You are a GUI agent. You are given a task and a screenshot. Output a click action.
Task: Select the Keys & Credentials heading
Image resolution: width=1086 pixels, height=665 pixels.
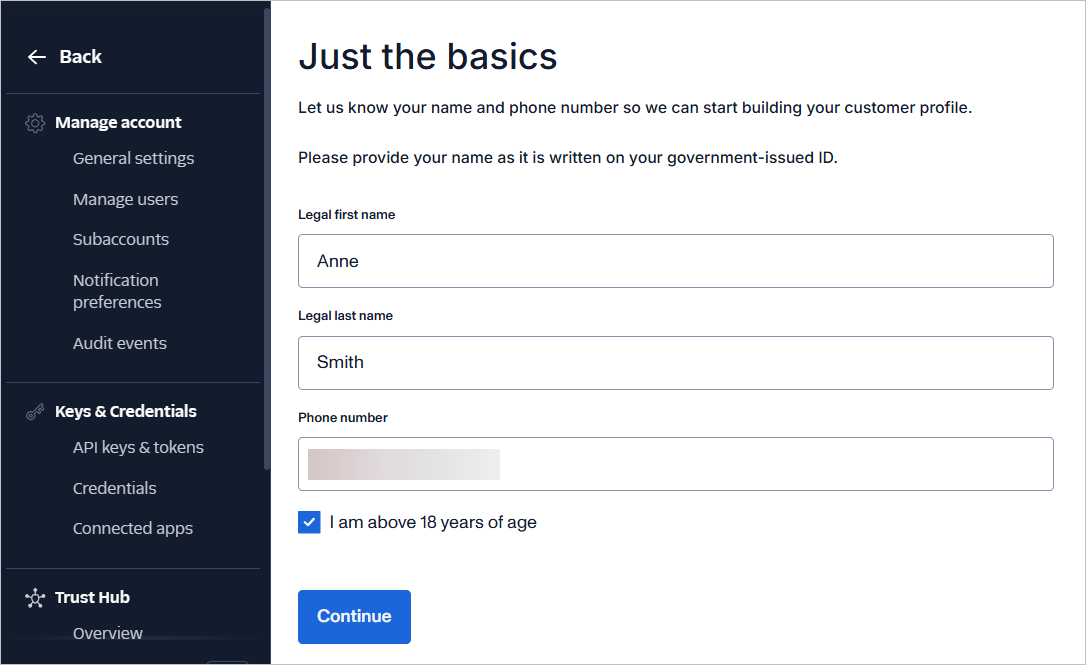[126, 411]
